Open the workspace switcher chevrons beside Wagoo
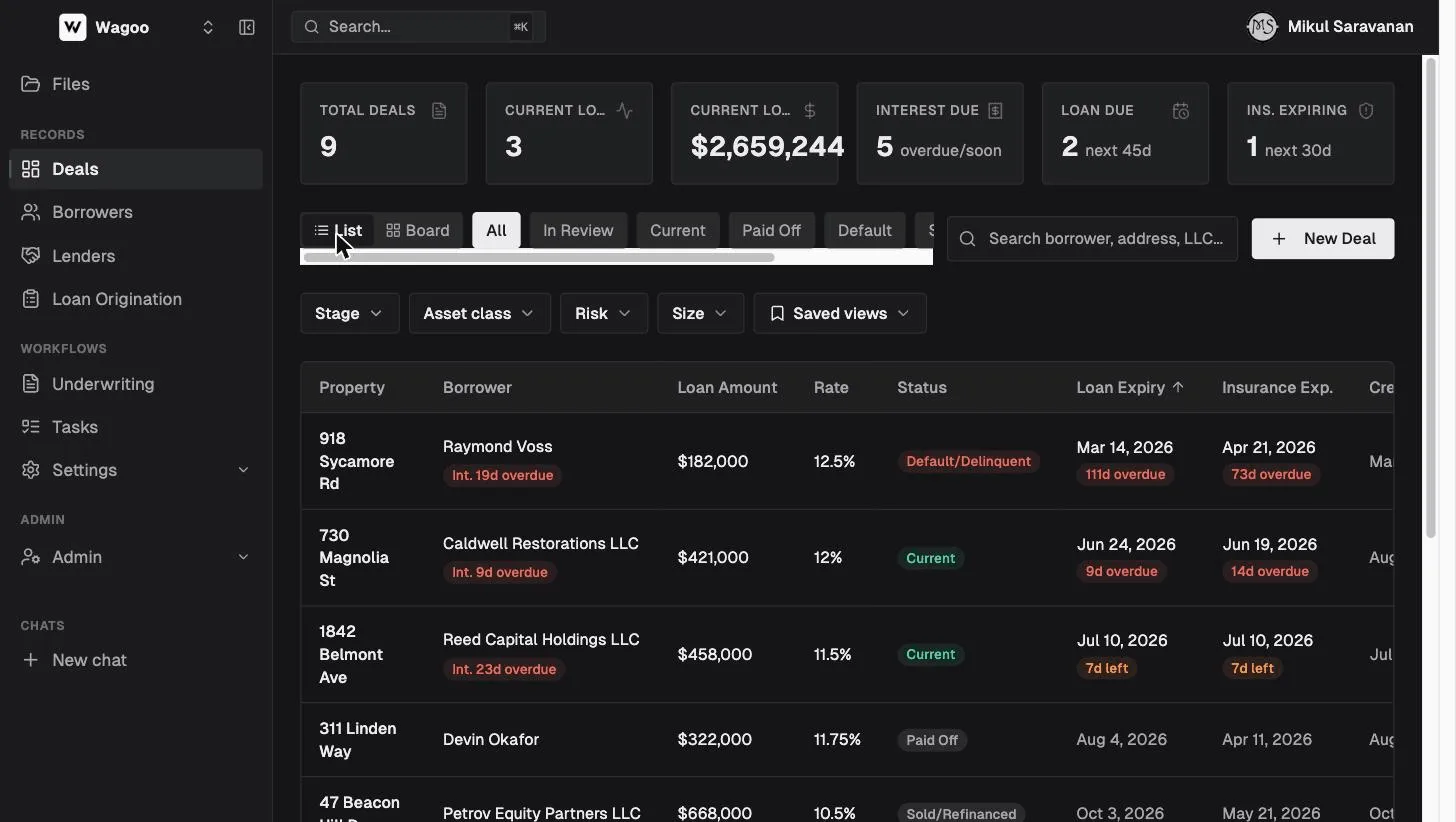This screenshot has height=822, width=1456. click(208, 27)
